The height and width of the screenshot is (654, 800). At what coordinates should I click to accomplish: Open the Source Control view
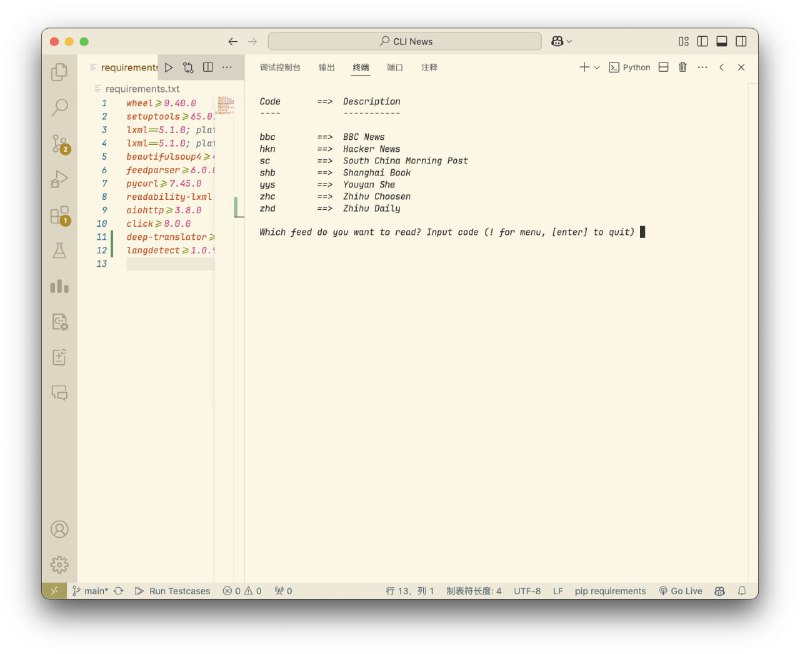[60, 144]
